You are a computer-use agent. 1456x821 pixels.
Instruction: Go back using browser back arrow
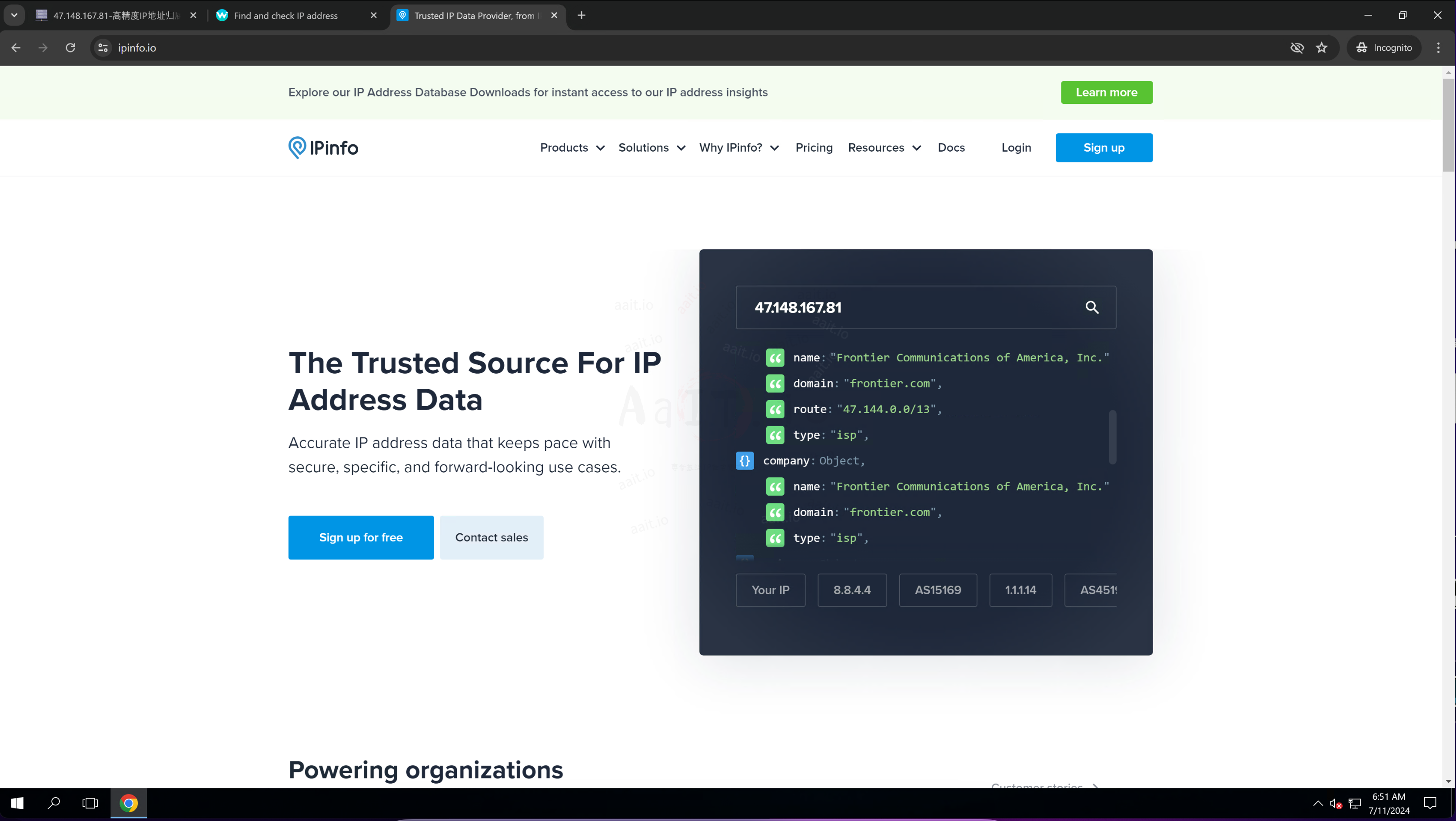[16, 47]
